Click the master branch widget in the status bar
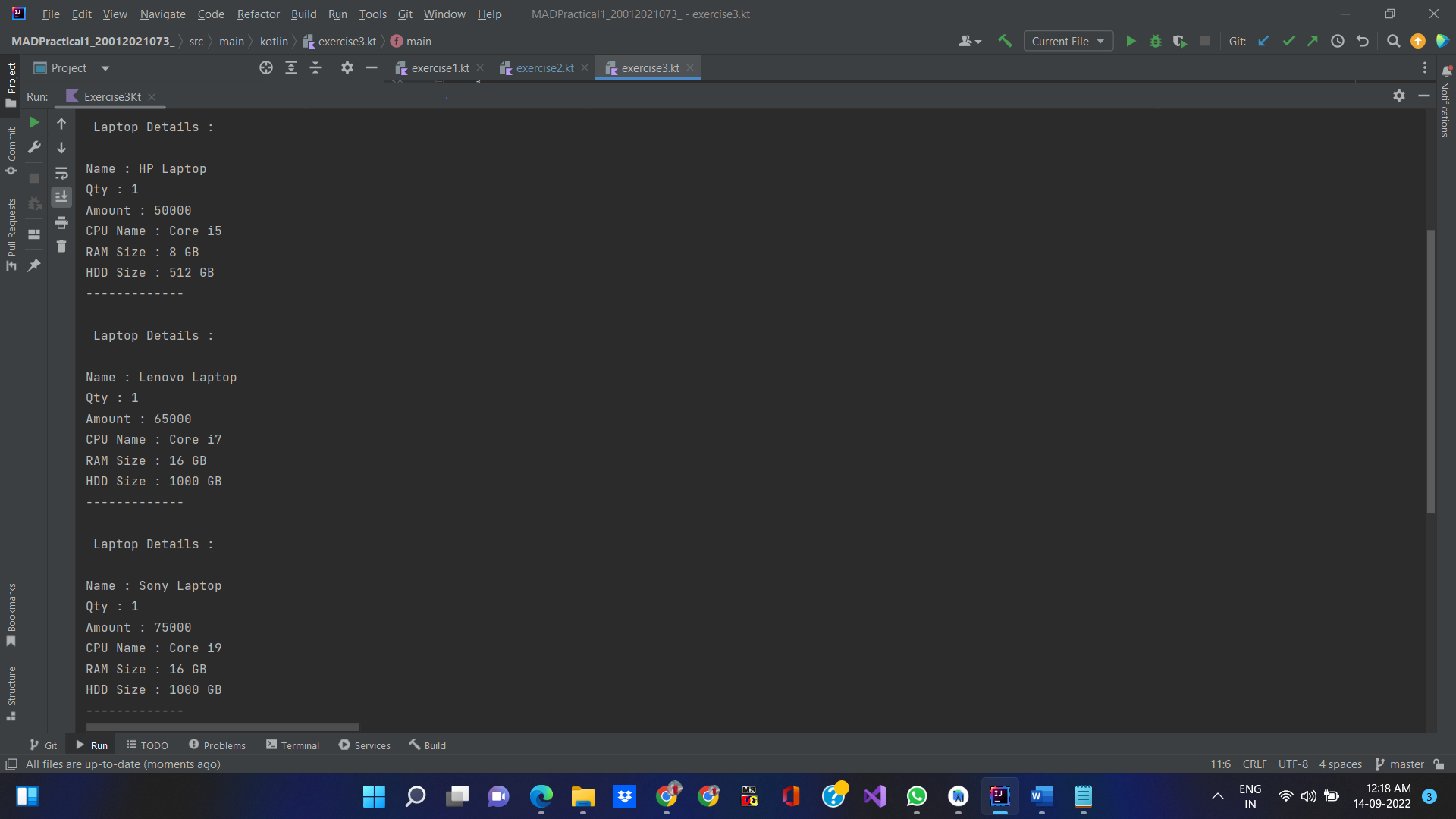The width and height of the screenshot is (1456, 819). 1400,764
